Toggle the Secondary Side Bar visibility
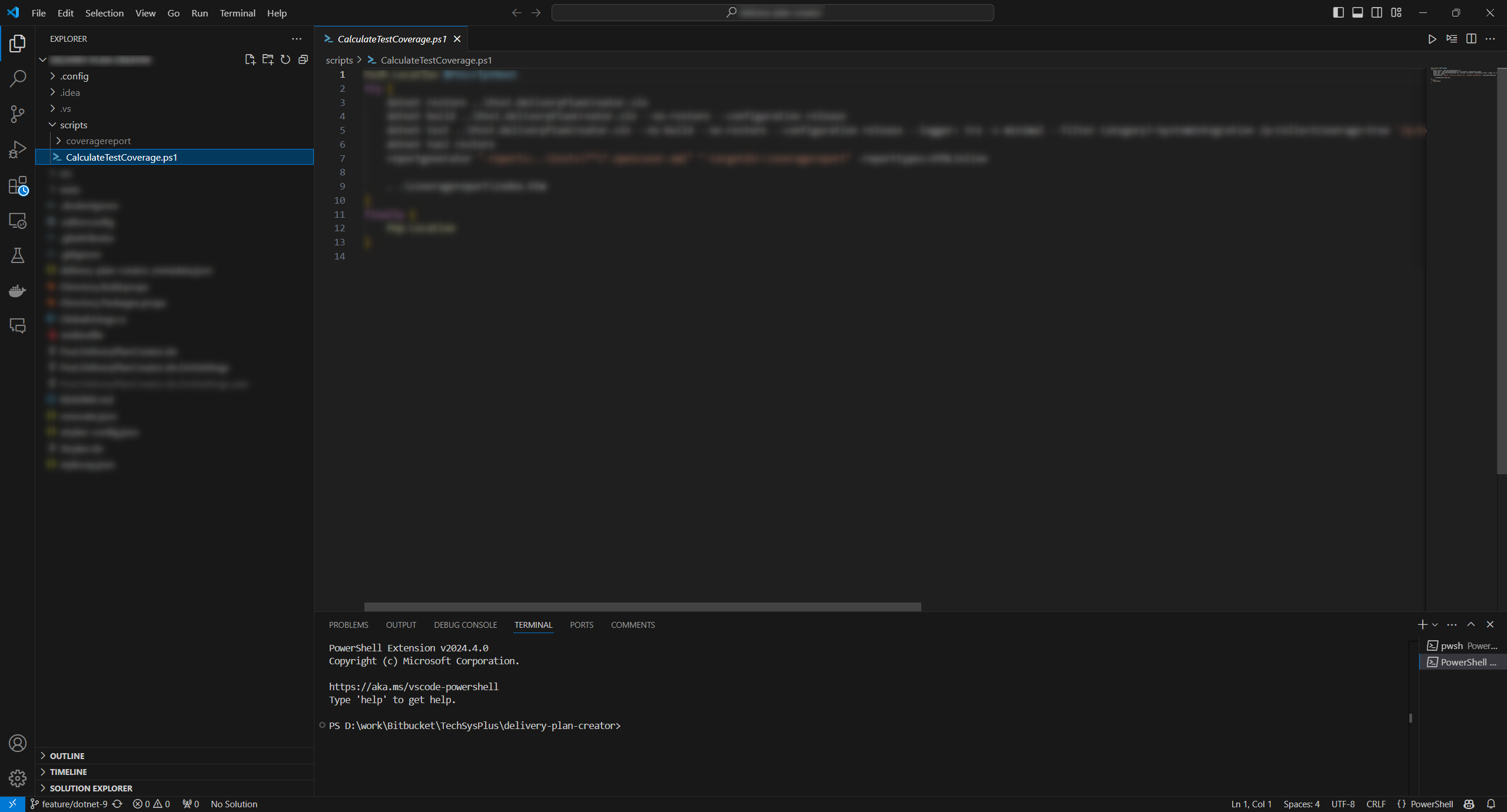The width and height of the screenshot is (1507, 812). coord(1377,12)
